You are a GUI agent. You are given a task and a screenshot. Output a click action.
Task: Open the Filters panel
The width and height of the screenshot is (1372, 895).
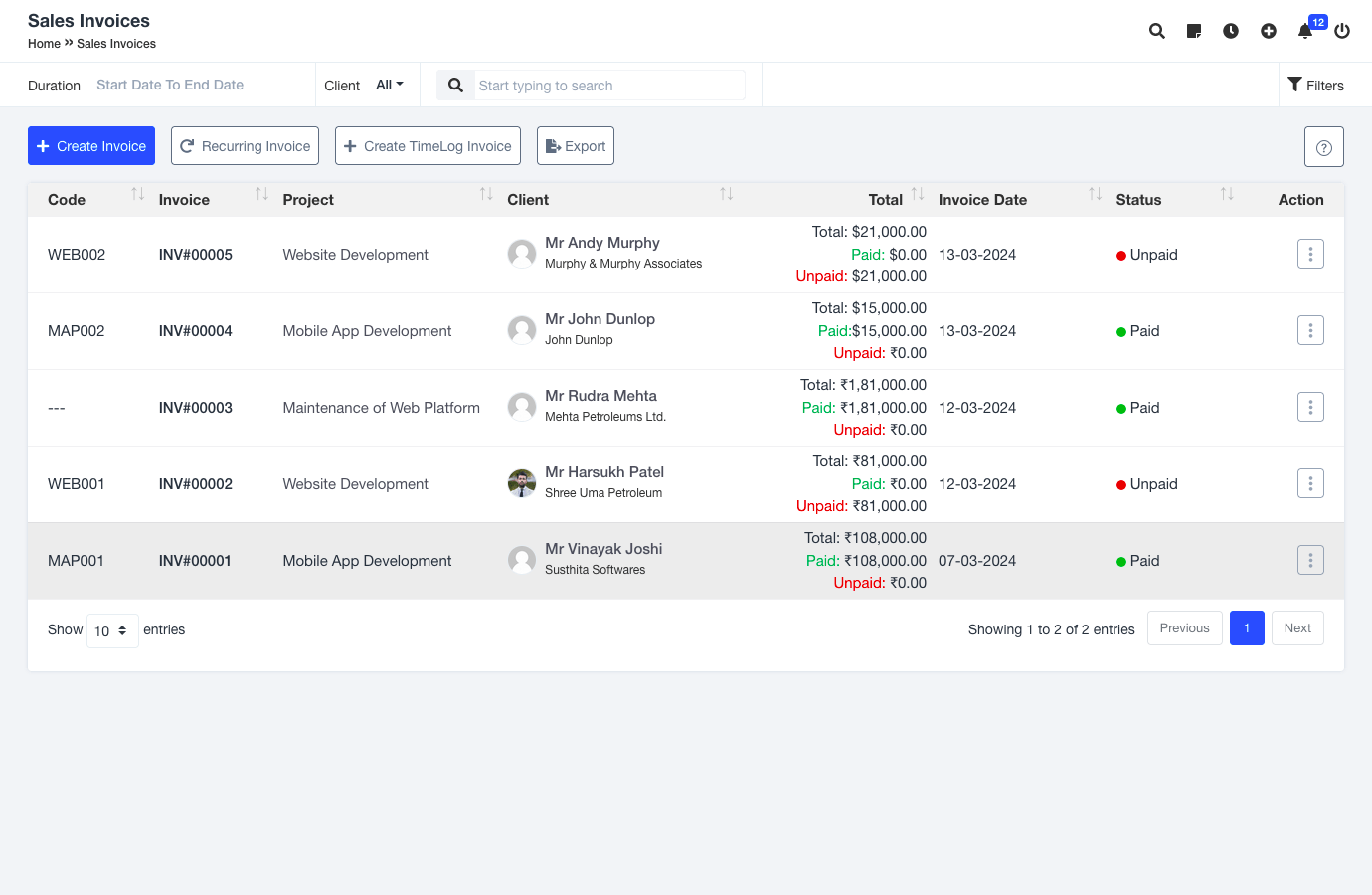[1315, 86]
